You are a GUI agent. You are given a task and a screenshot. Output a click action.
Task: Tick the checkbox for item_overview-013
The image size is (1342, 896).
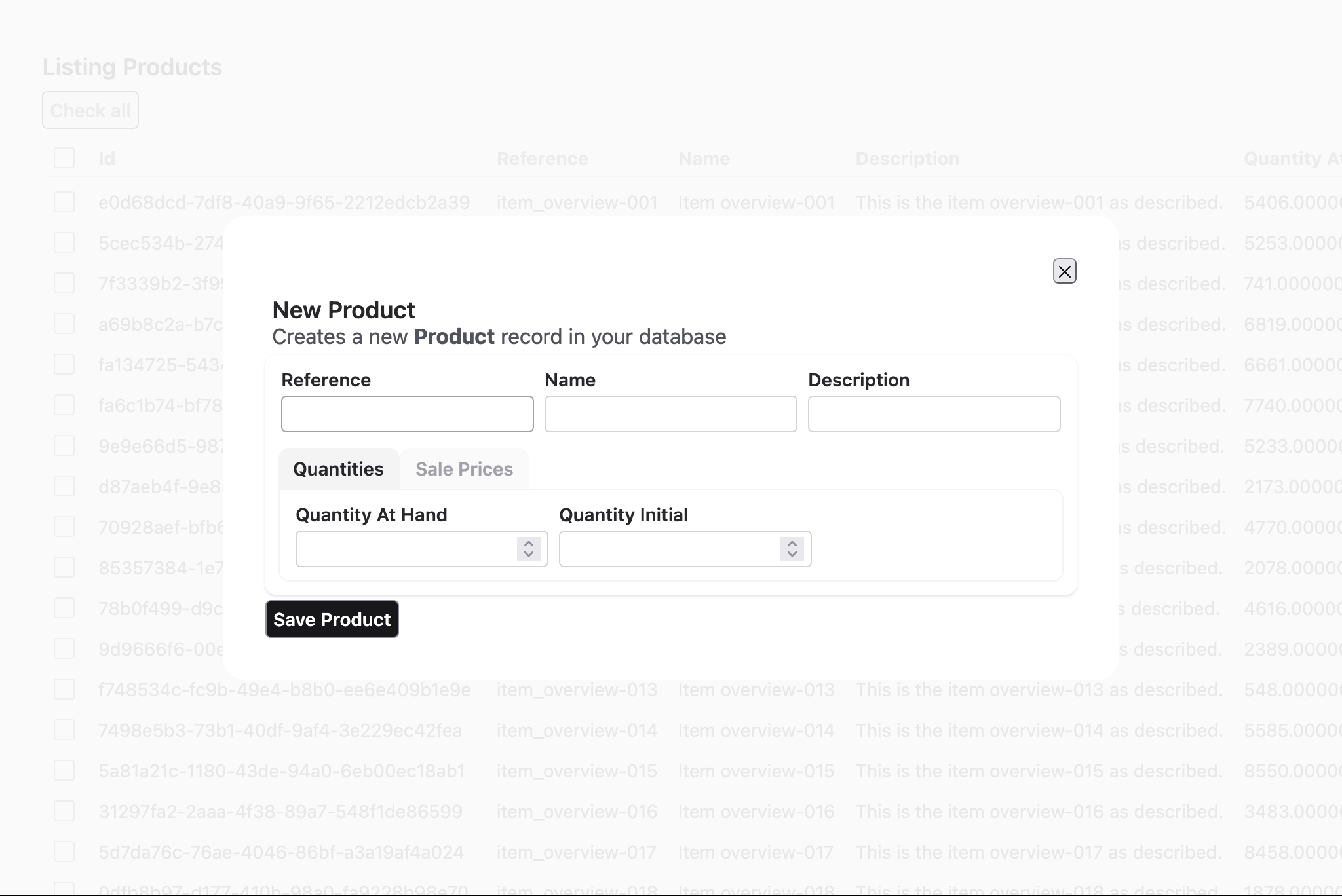[x=64, y=689]
